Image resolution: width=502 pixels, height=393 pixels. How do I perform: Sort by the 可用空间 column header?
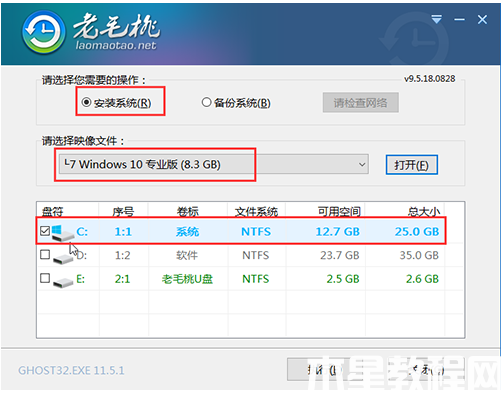339,211
